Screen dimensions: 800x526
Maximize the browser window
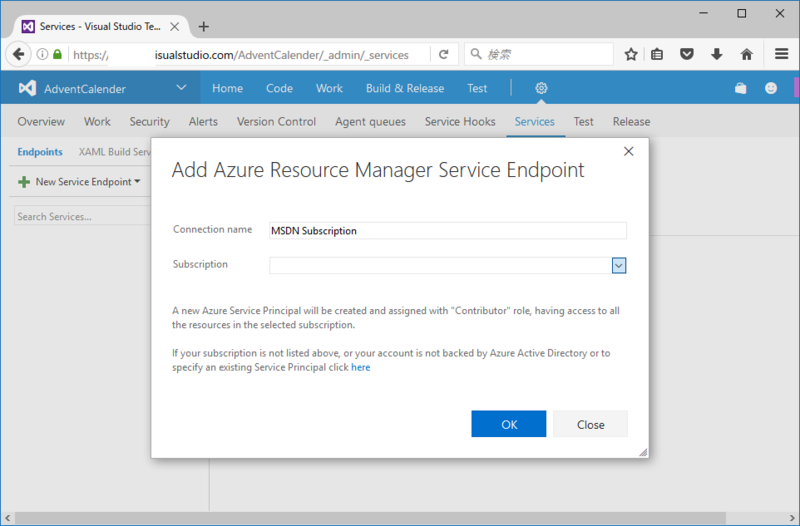pyautogui.click(x=742, y=14)
